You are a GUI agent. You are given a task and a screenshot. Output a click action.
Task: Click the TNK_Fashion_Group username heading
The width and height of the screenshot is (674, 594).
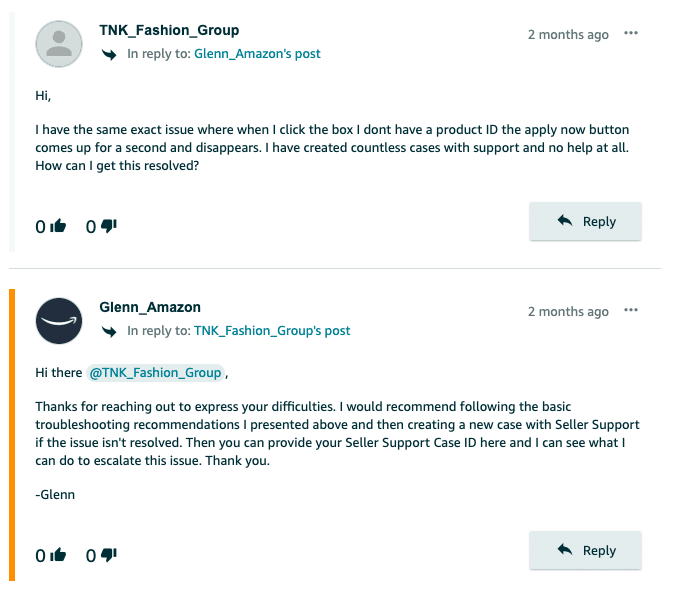coord(169,31)
